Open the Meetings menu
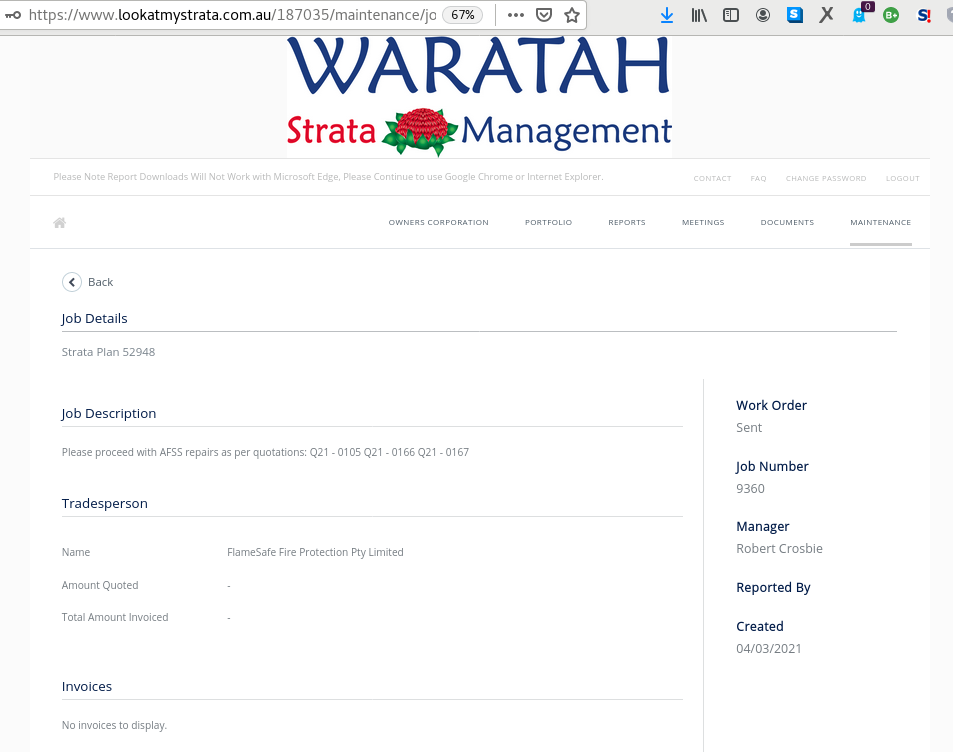 [x=703, y=222]
